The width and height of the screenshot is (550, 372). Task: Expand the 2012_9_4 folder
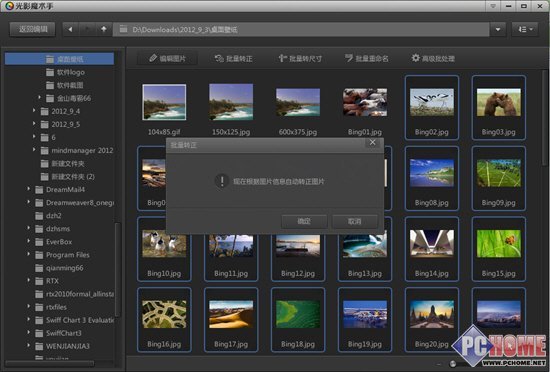coord(34,110)
